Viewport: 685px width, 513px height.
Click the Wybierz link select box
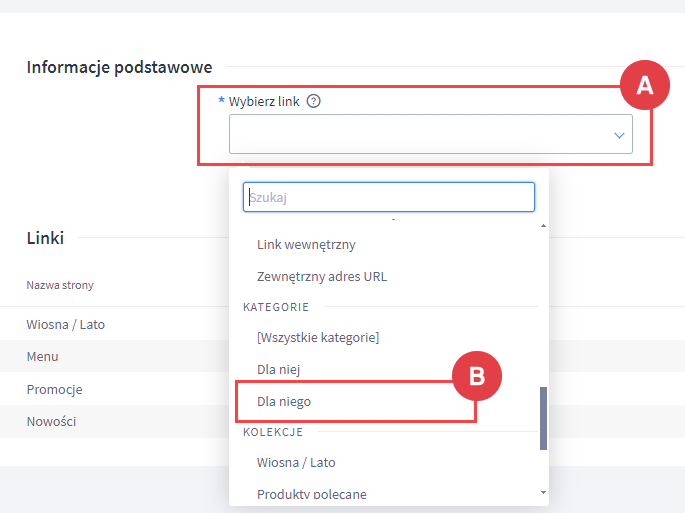click(x=420, y=135)
